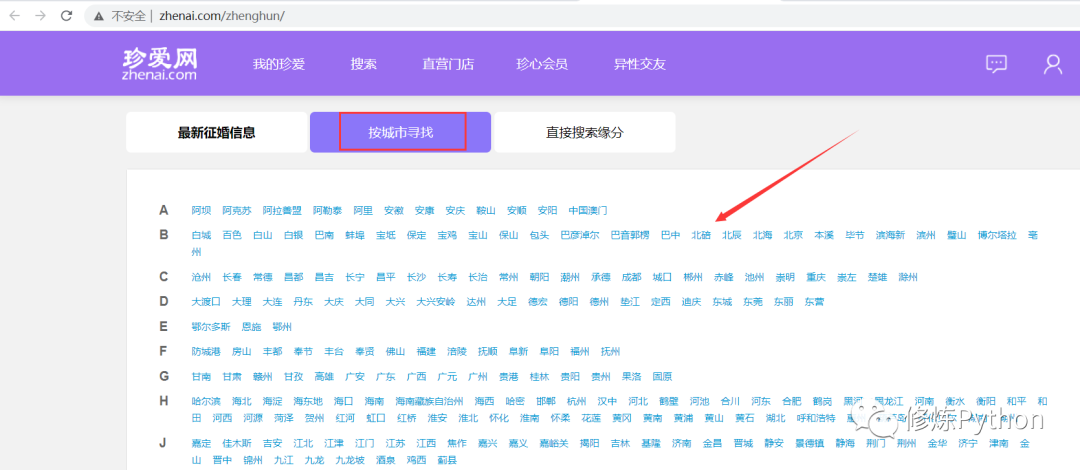Image resolution: width=1080 pixels, height=470 pixels.
Task: Open 异性交友 navigation item
Action: tap(639, 64)
